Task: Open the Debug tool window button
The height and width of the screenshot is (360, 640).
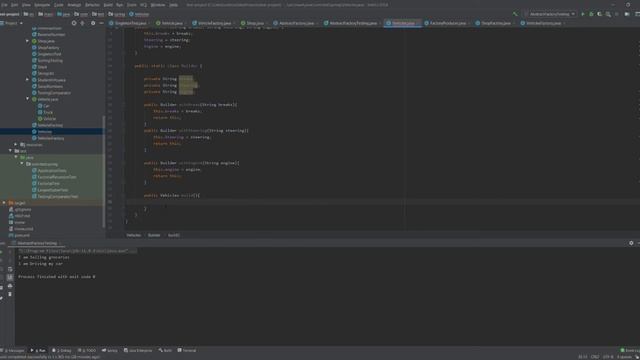Action: pyautogui.click(x=62, y=350)
